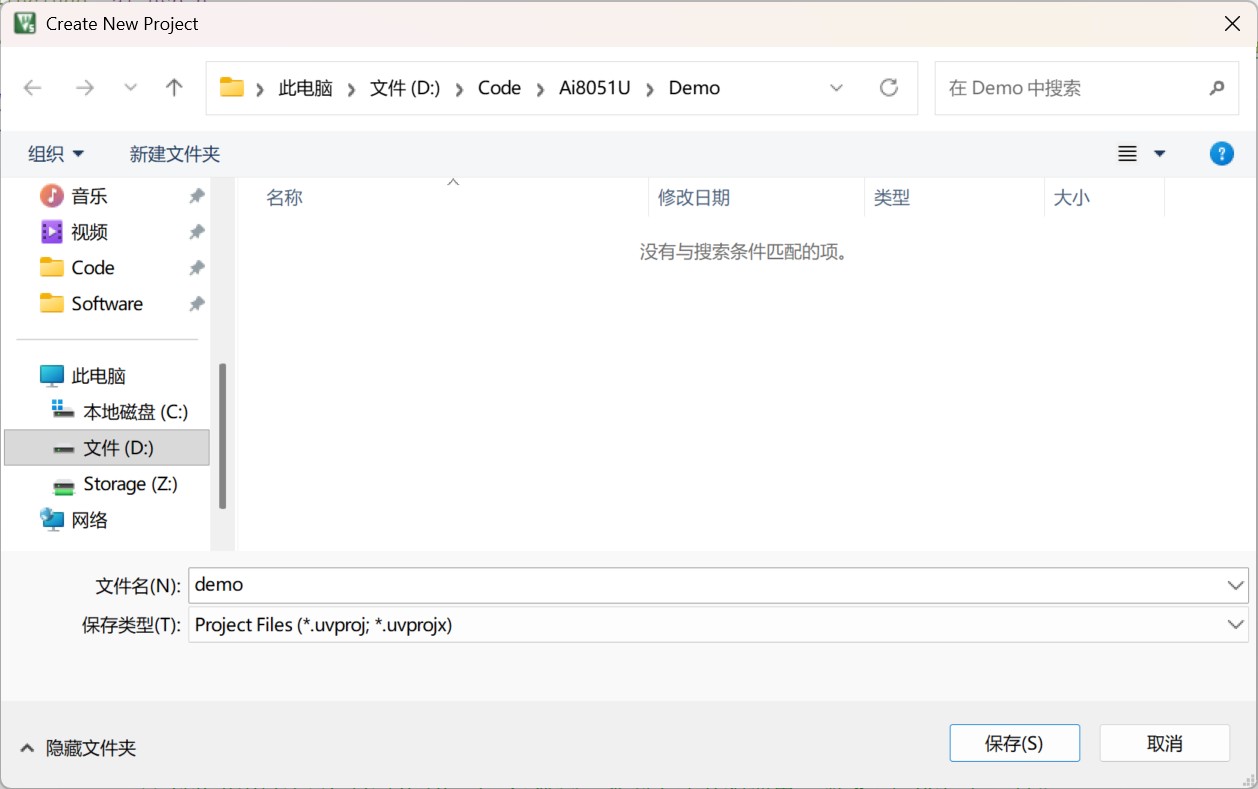Click the folder icon in address bar
The width and height of the screenshot is (1258, 789).
point(232,87)
